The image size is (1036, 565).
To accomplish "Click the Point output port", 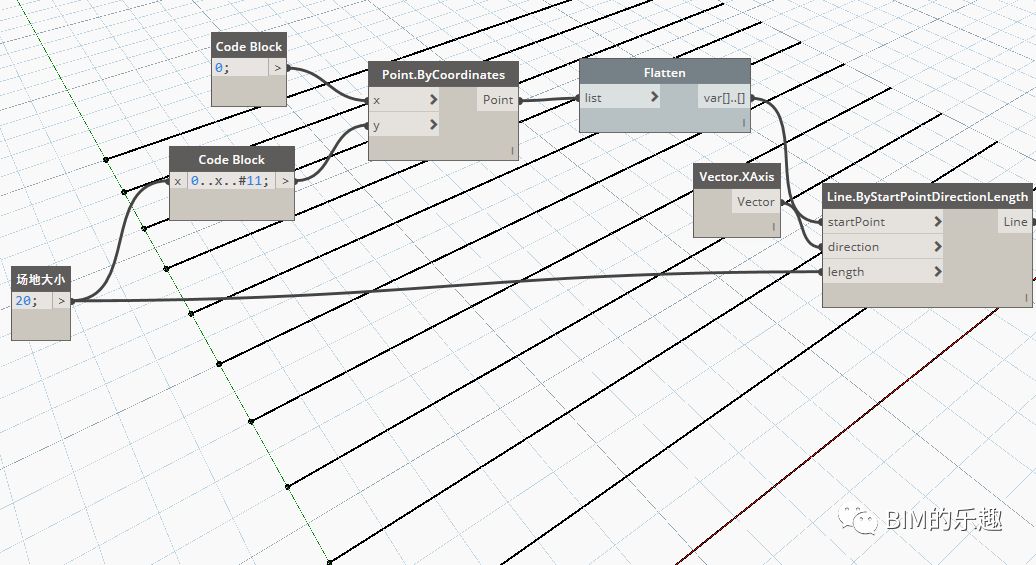I will tap(498, 100).
